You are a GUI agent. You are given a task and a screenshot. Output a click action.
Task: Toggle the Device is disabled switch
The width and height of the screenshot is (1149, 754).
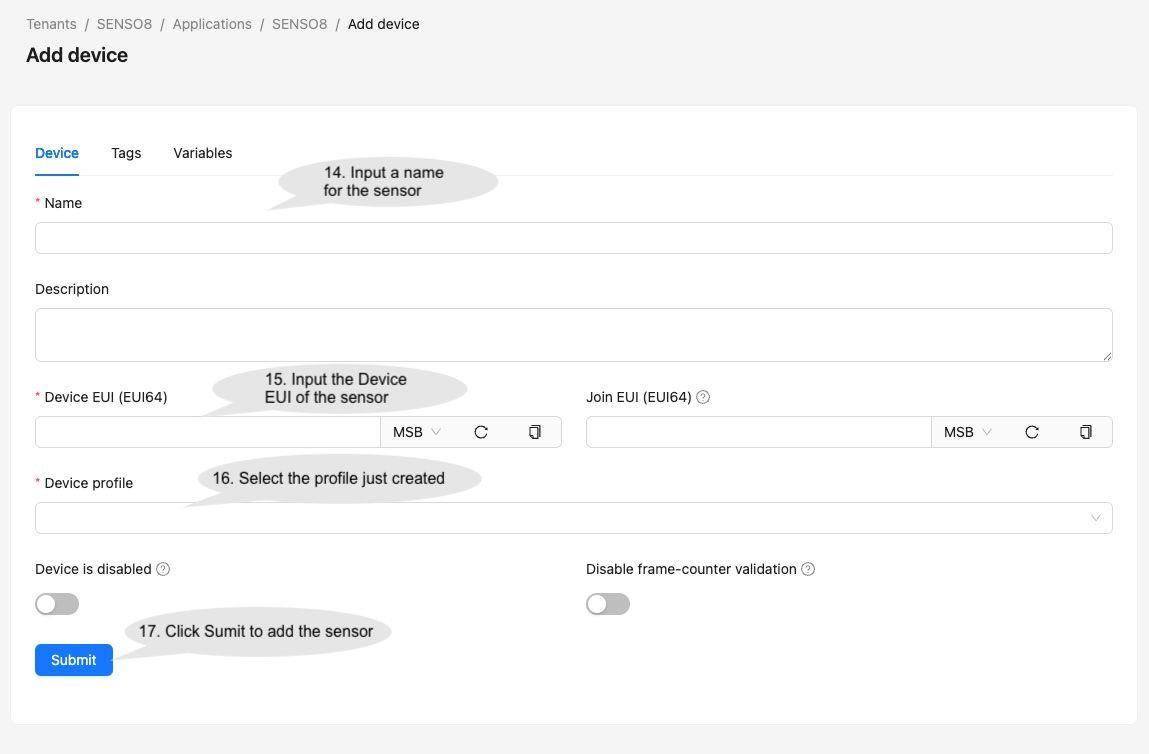(57, 604)
